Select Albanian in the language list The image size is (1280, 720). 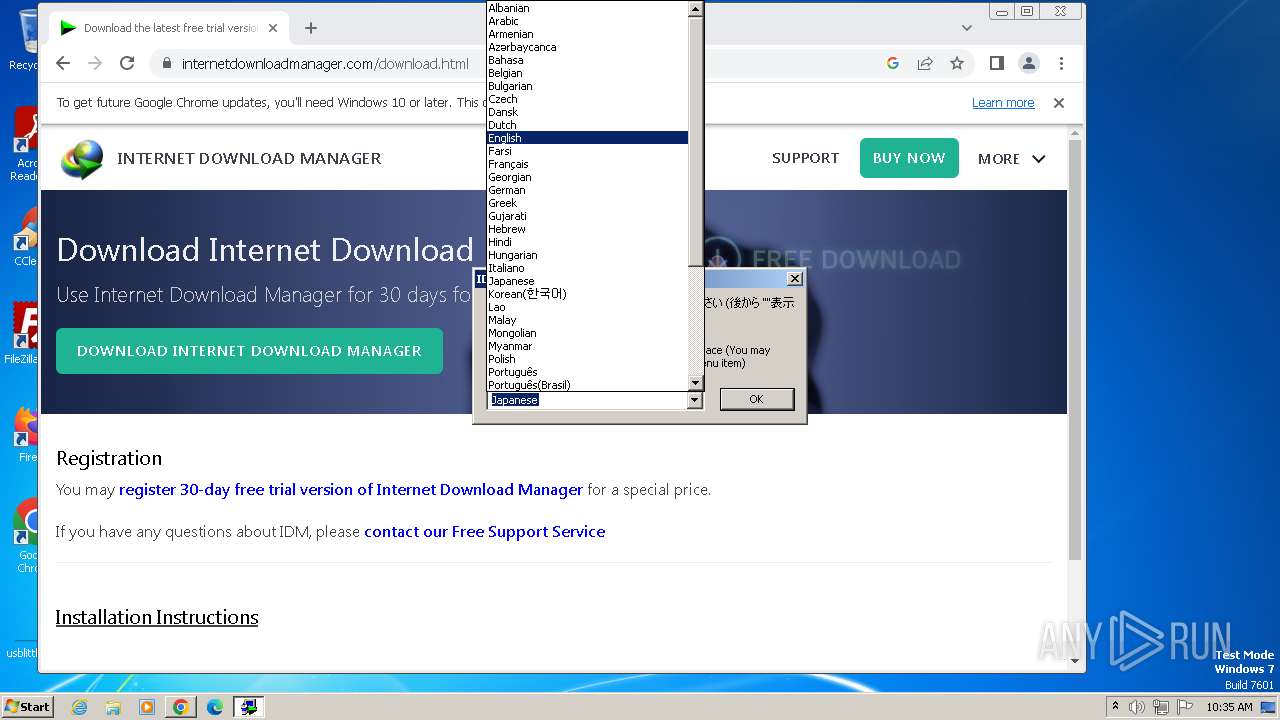coord(588,8)
